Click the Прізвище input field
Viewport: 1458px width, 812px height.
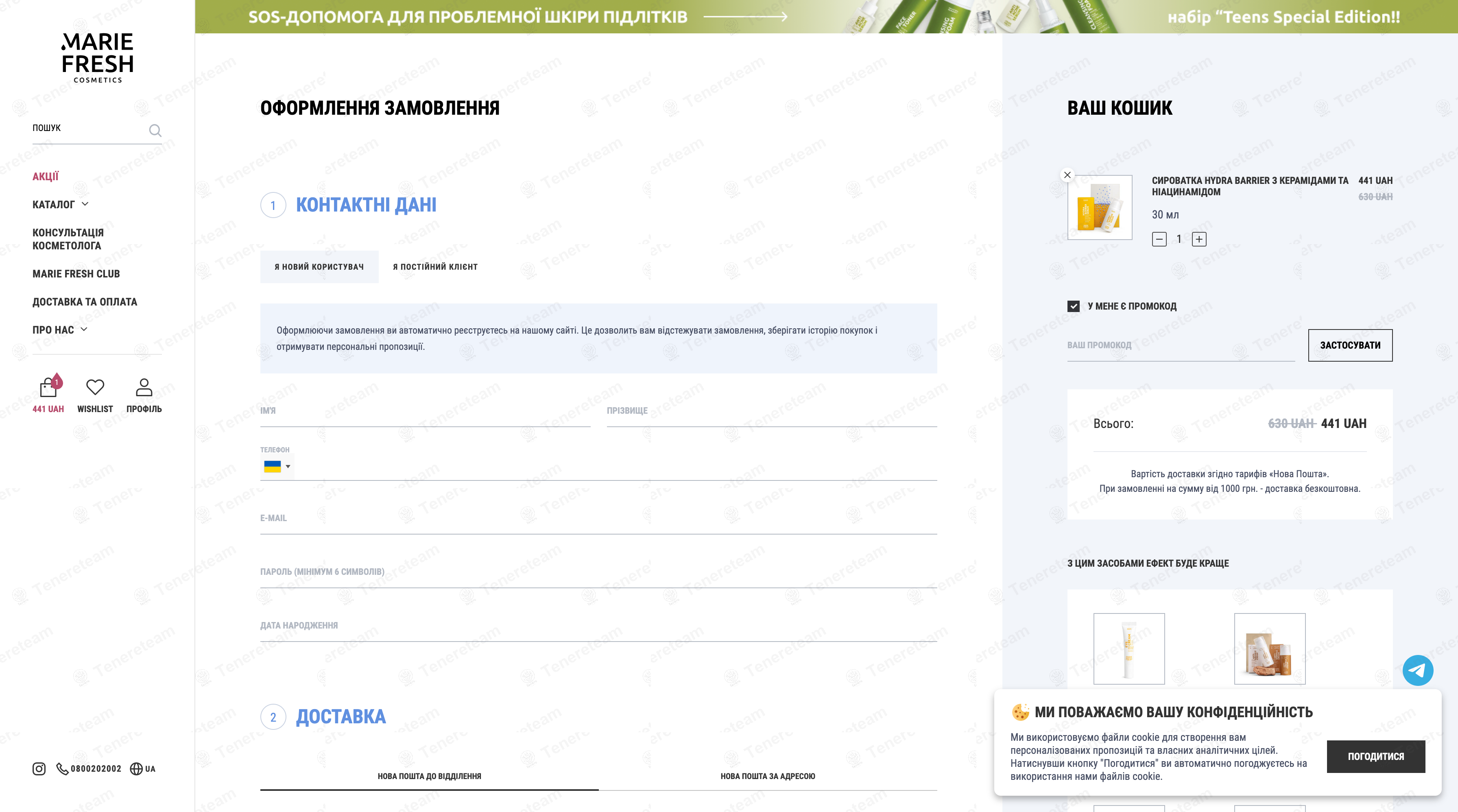point(772,411)
